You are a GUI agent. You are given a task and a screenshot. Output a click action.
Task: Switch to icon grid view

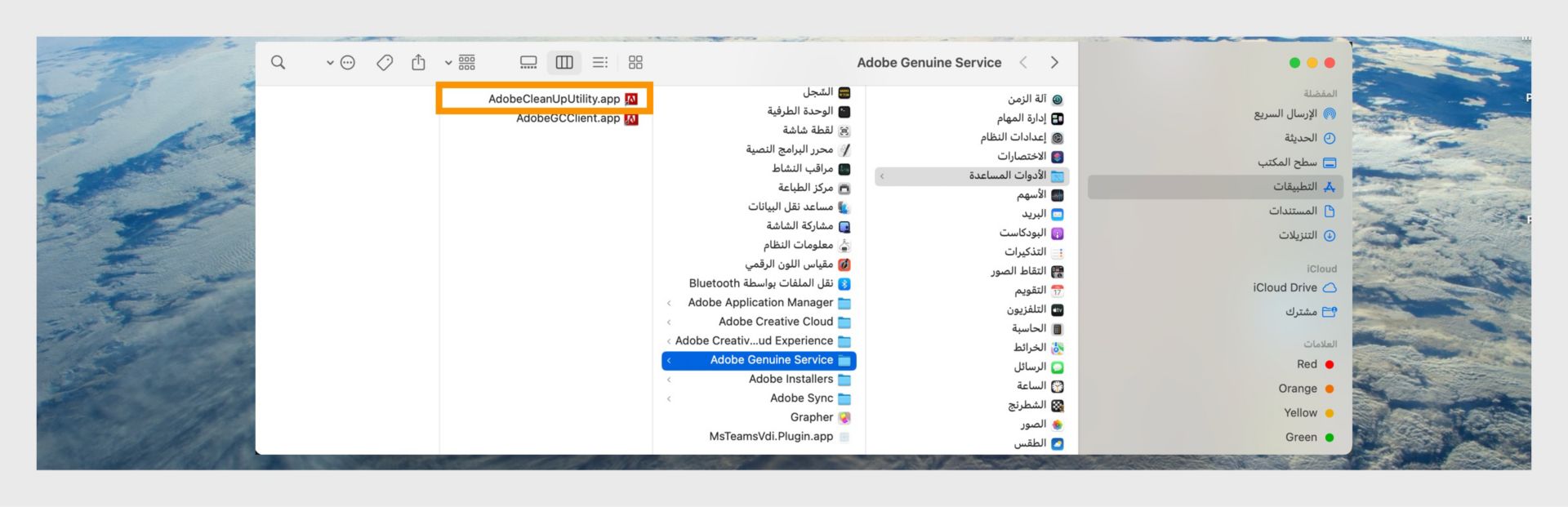635,62
